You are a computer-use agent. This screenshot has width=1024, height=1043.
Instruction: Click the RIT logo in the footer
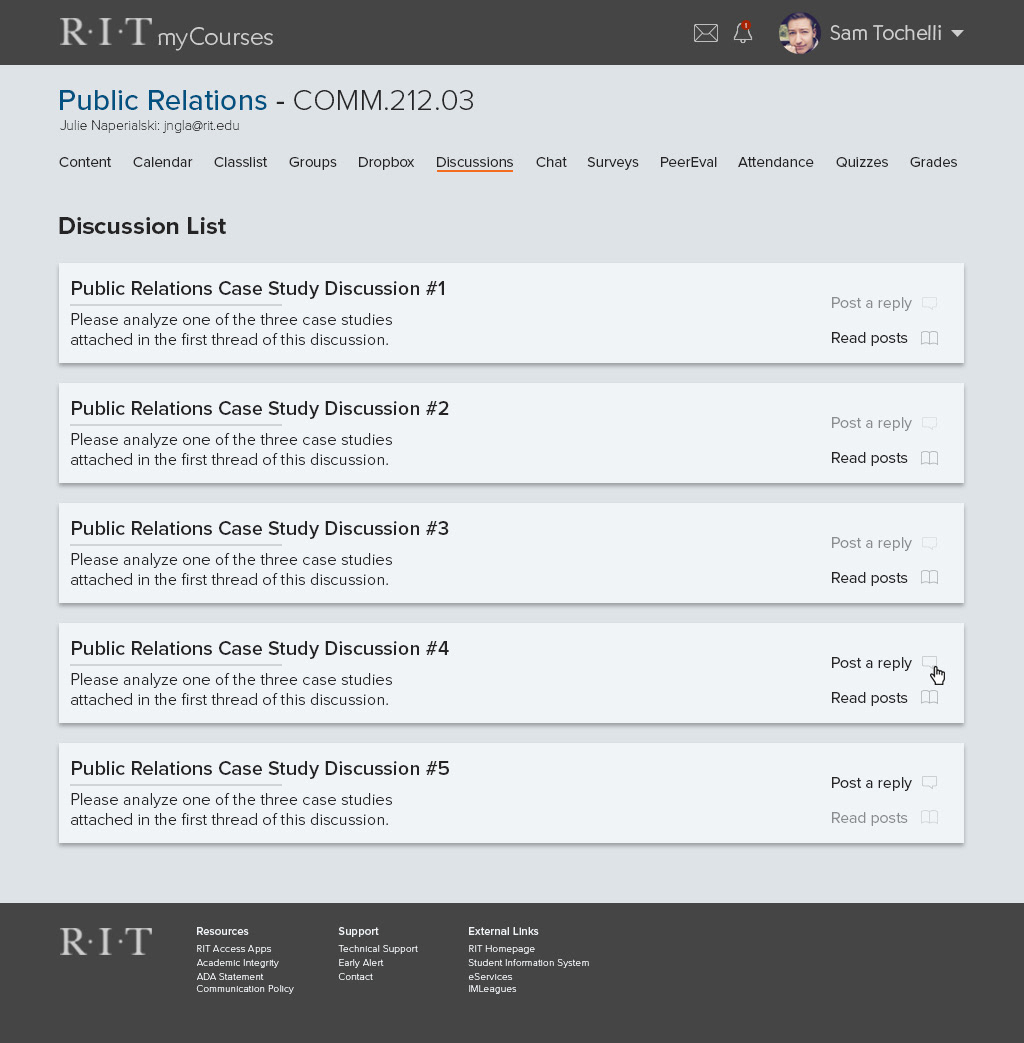tap(106, 941)
